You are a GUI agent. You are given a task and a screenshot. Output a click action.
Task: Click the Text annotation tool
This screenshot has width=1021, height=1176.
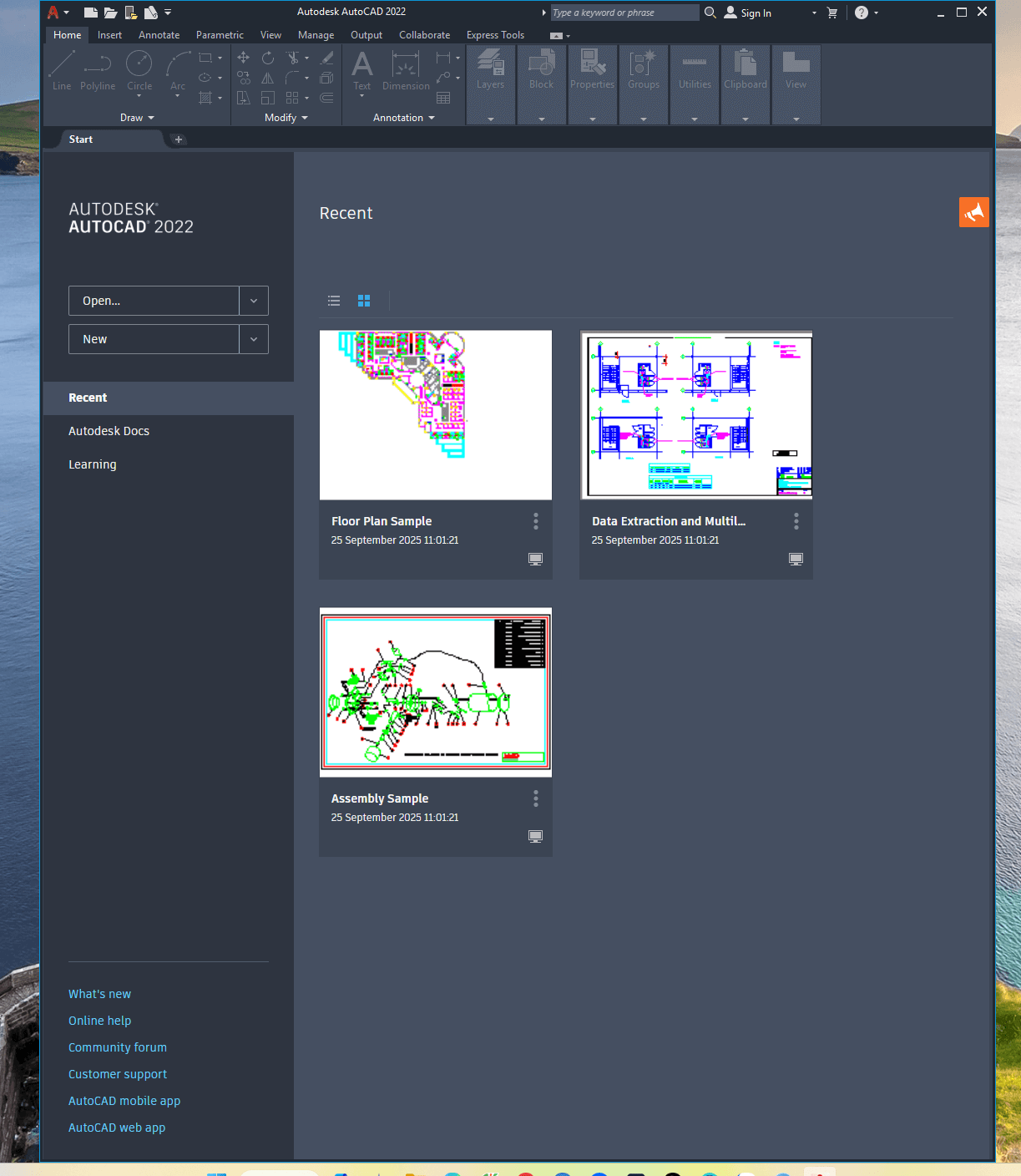point(361,70)
